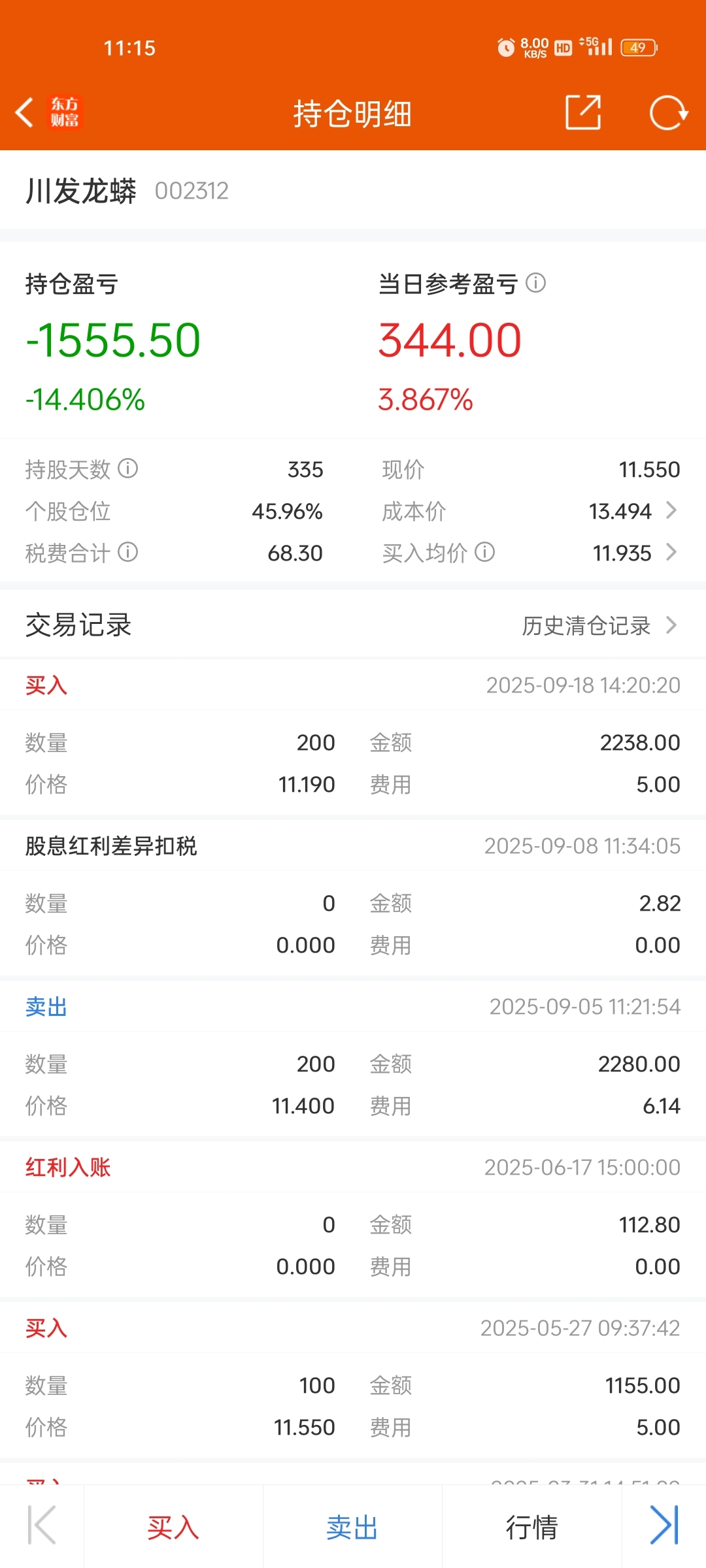Show info for 持股天数

[128, 468]
